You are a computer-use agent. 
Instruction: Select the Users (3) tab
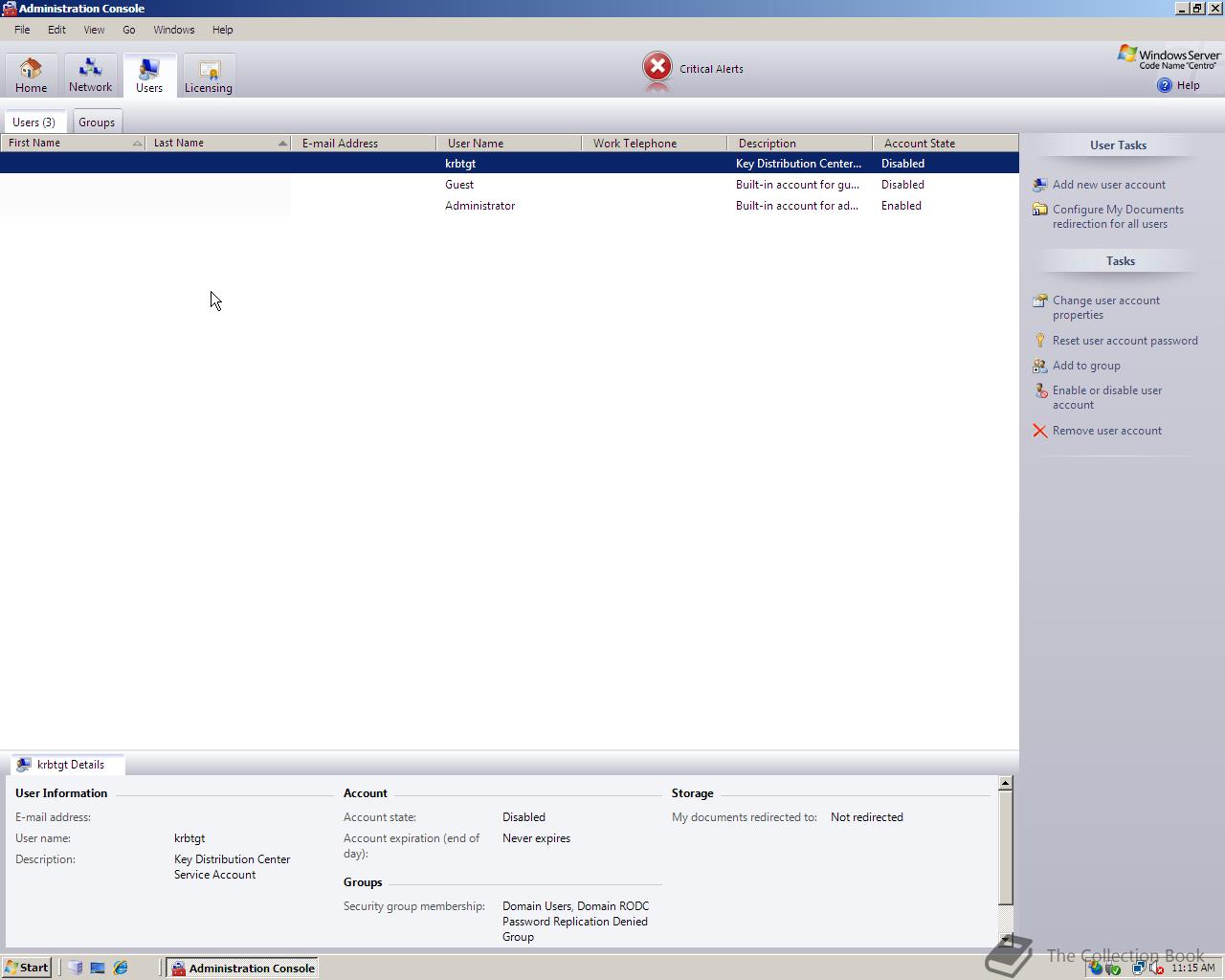(34, 122)
